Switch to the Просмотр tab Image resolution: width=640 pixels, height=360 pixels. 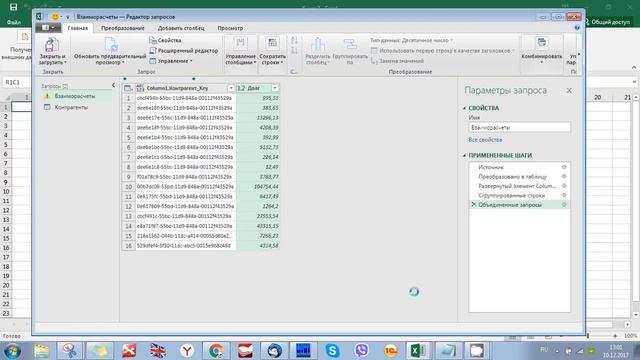[x=230, y=28]
